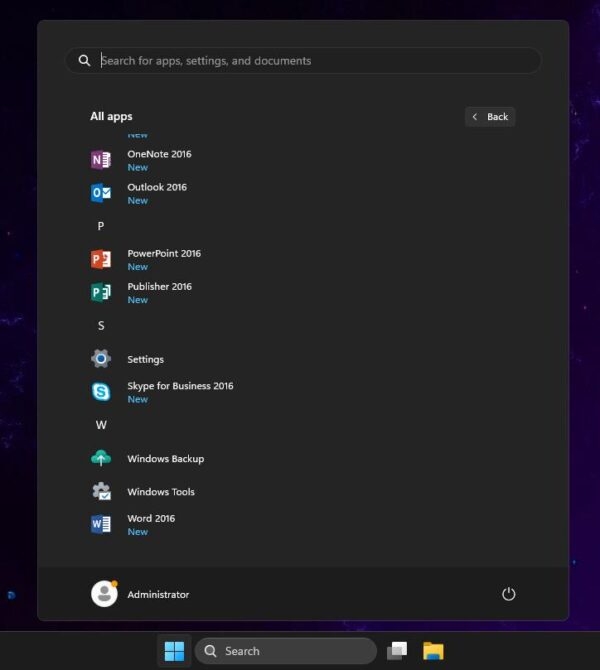Image resolution: width=600 pixels, height=670 pixels.
Task: Click the power button icon
Action: (508, 594)
